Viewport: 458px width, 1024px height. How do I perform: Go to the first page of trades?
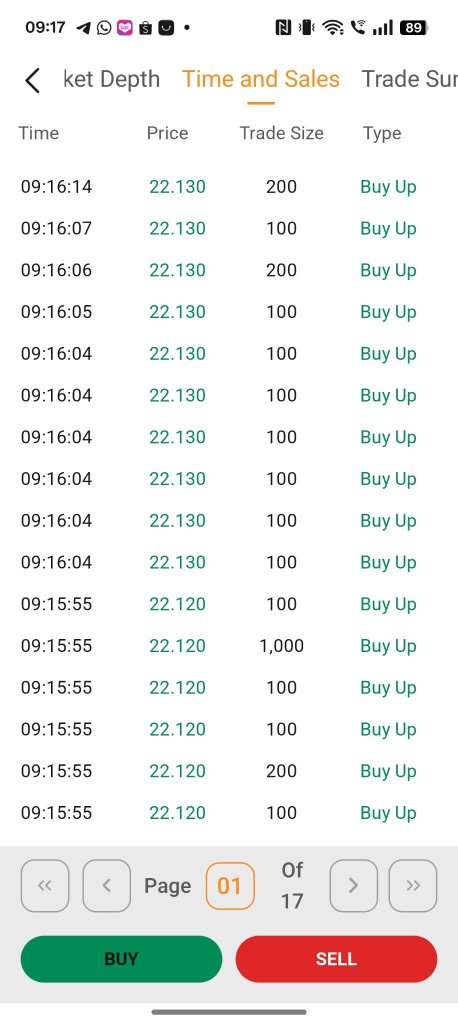[x=45, y=886]
